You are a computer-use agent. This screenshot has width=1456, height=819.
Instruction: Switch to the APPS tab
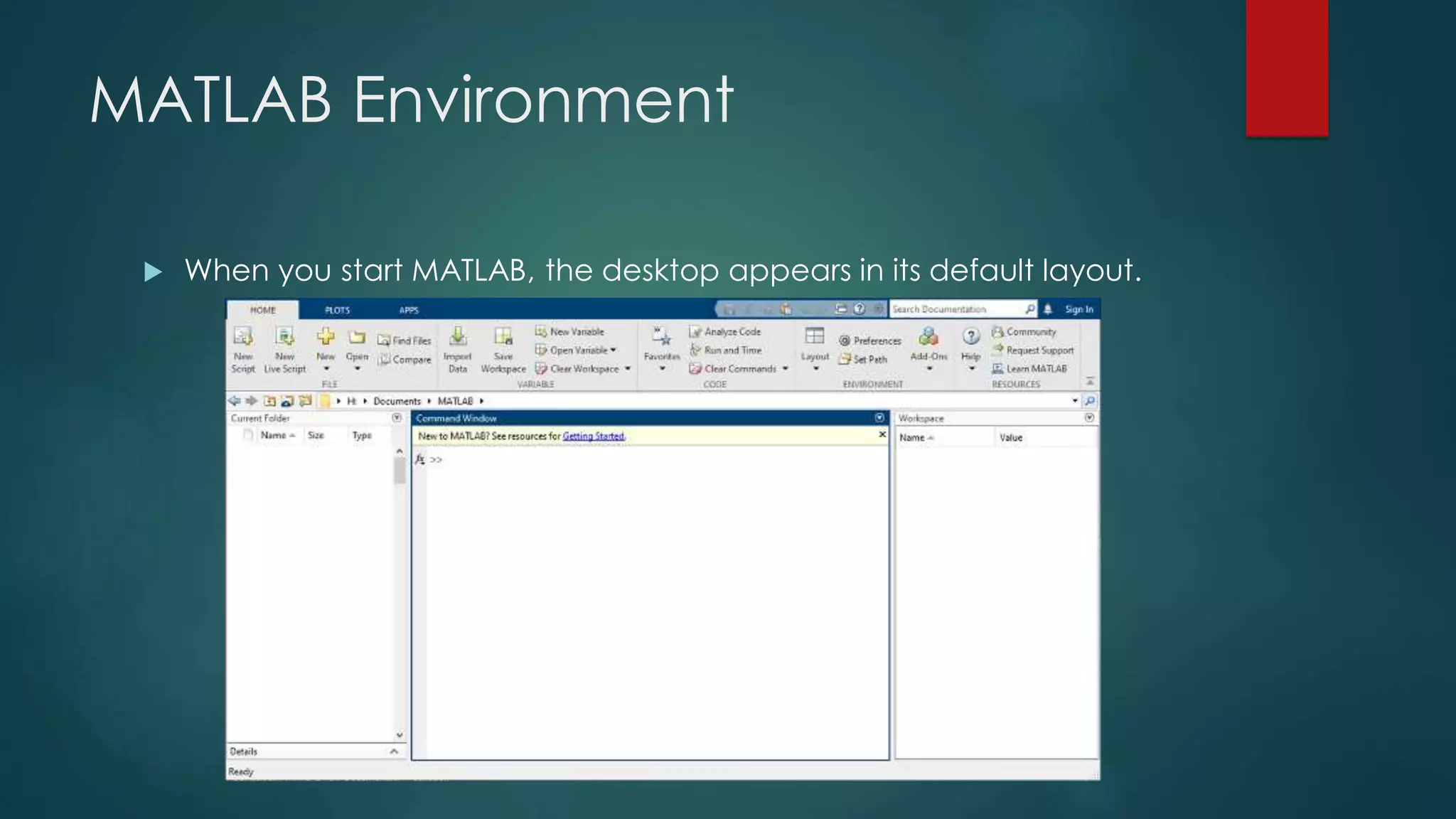tap(409, 310)
